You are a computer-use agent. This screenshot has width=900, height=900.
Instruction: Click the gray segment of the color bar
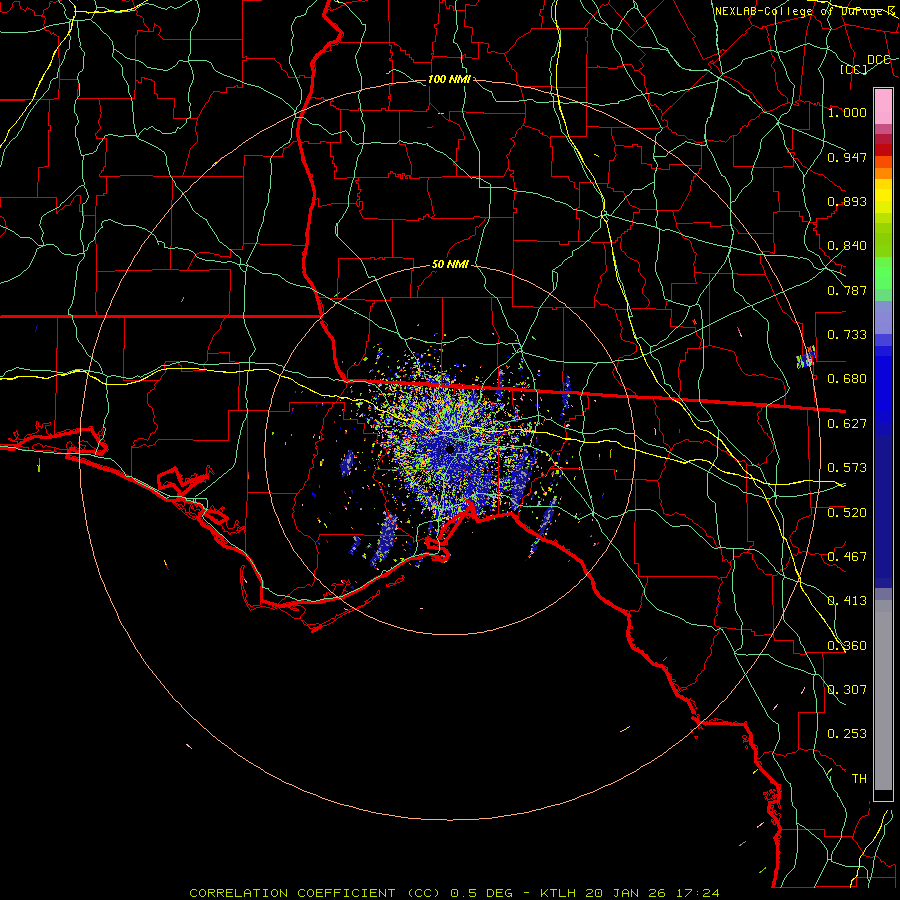tap(883, 695)
